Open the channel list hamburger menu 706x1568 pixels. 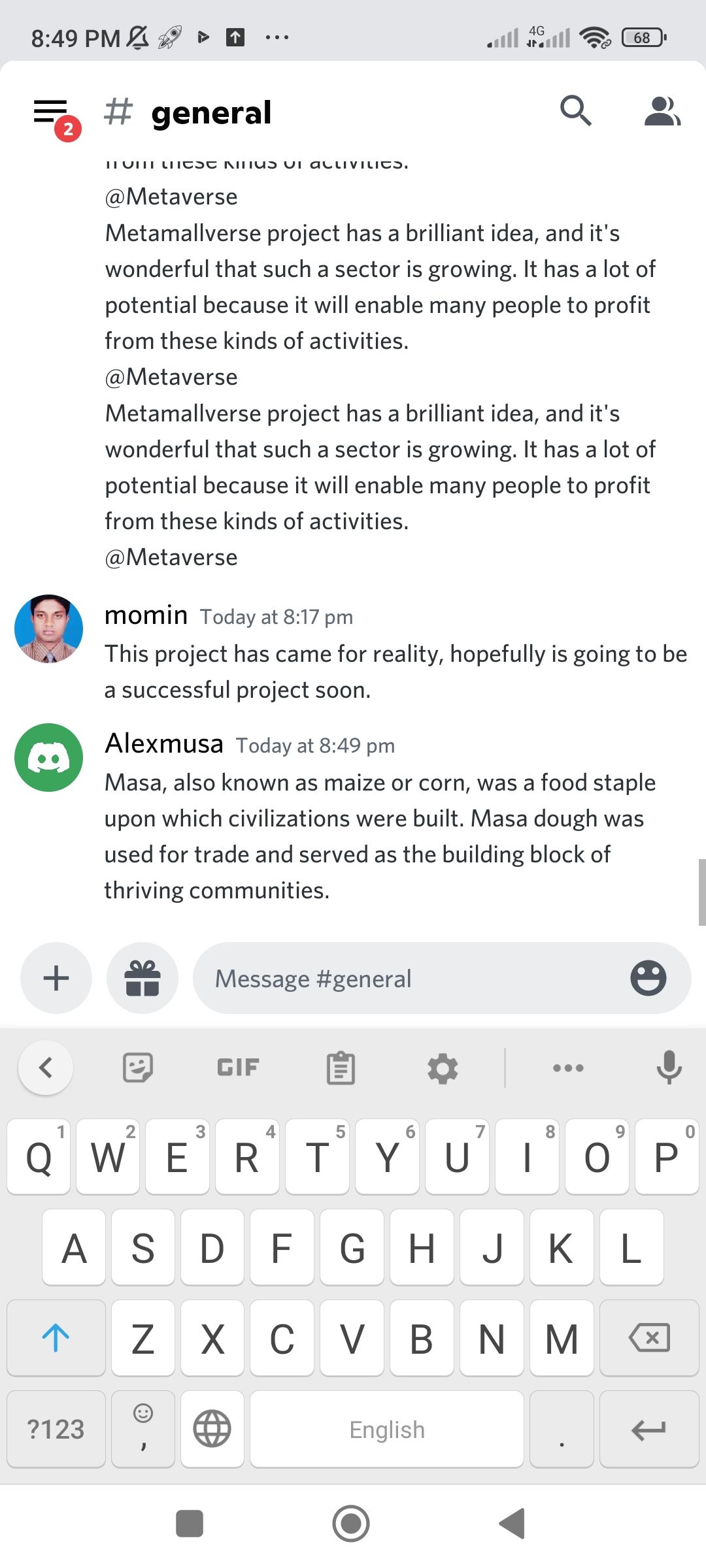pyautogui.click(x=51, y=112)
